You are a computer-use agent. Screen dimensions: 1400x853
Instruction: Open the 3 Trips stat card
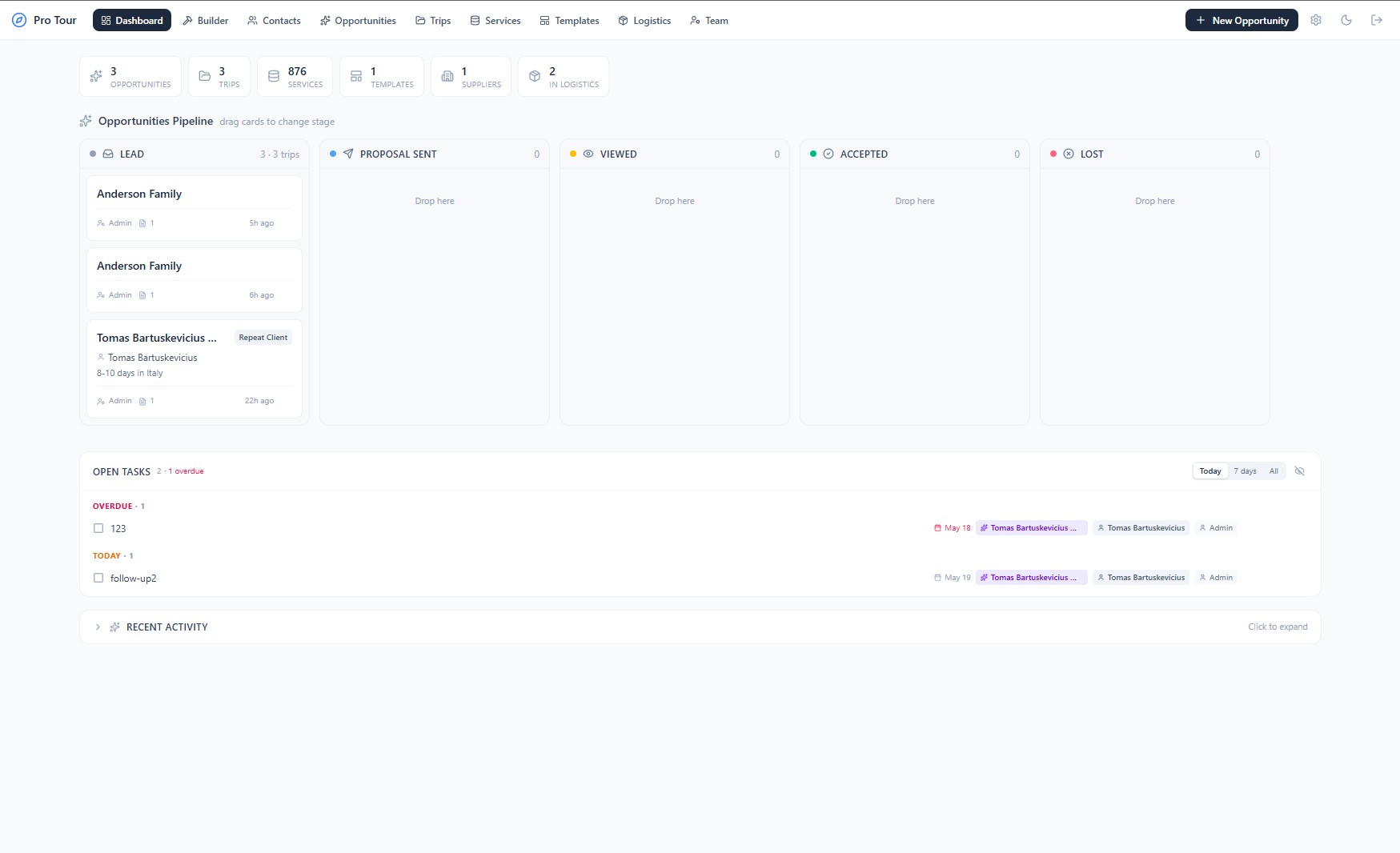219,77
